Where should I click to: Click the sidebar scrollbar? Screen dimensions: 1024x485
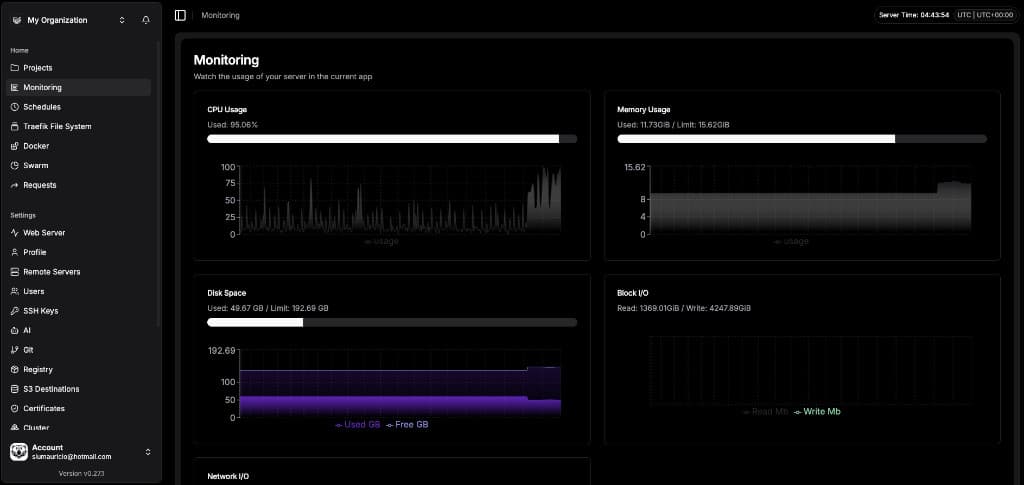pos(158,183)
